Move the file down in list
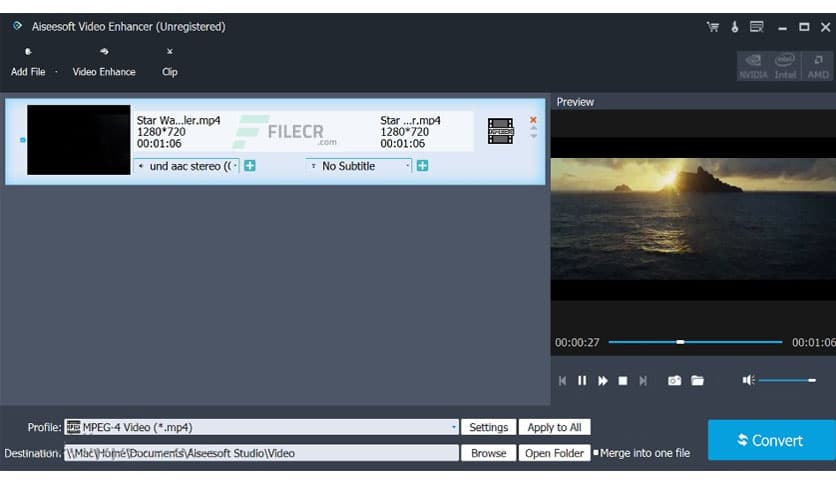This screenshot has height=484, width=836. (533, 136)
